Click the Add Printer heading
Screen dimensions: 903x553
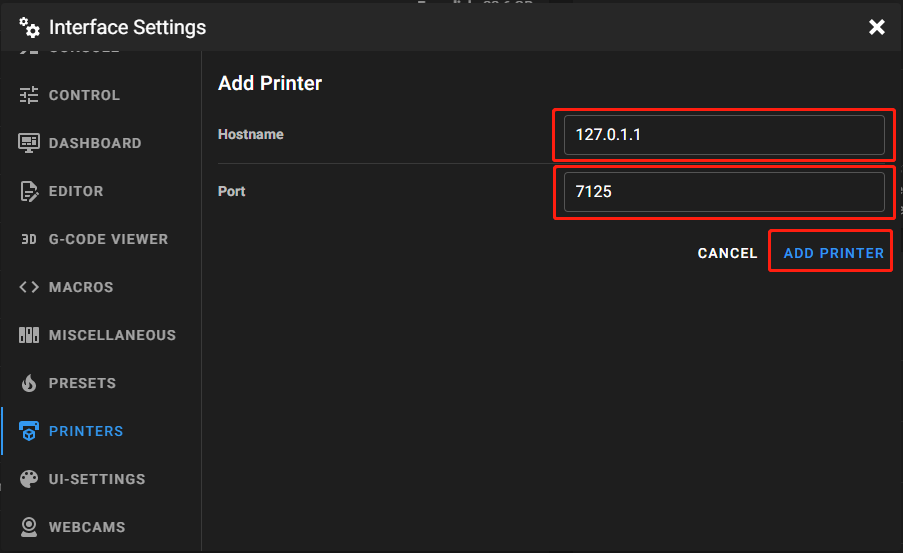tap(270, 83)
